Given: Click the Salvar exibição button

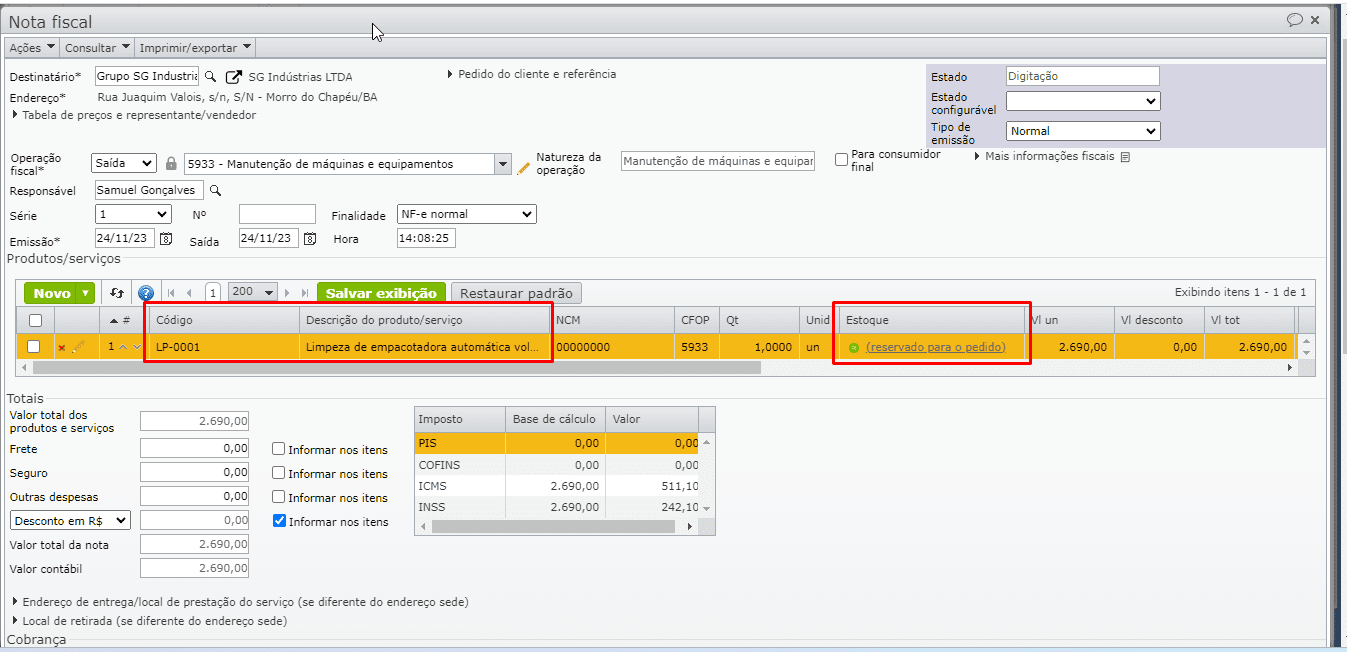Looking at the screenshot, I should [381, 293].
